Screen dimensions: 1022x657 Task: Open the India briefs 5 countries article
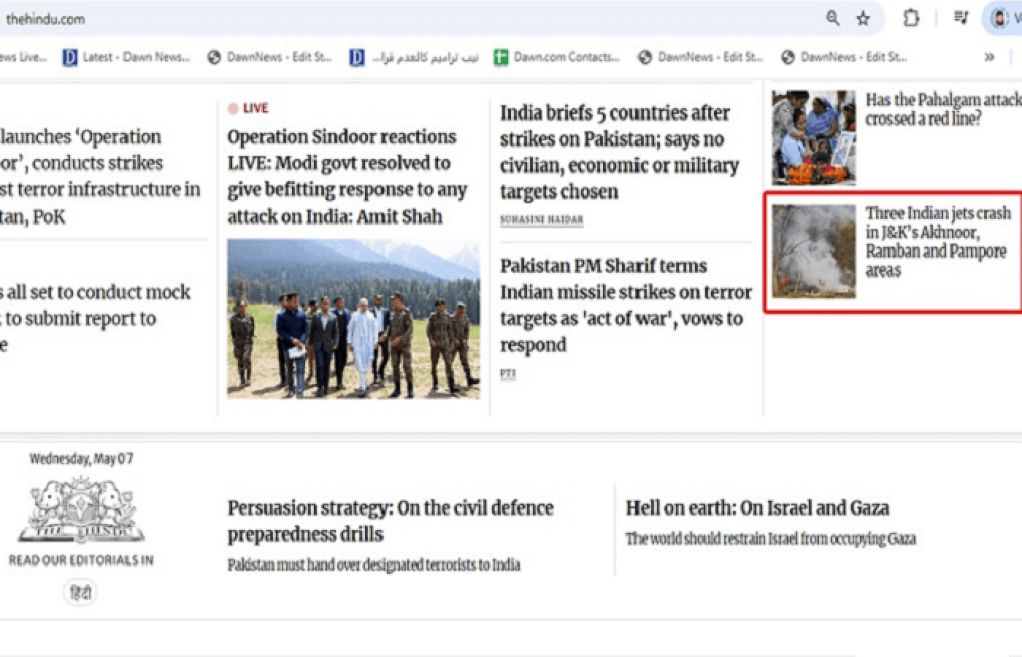coord(620,152)
